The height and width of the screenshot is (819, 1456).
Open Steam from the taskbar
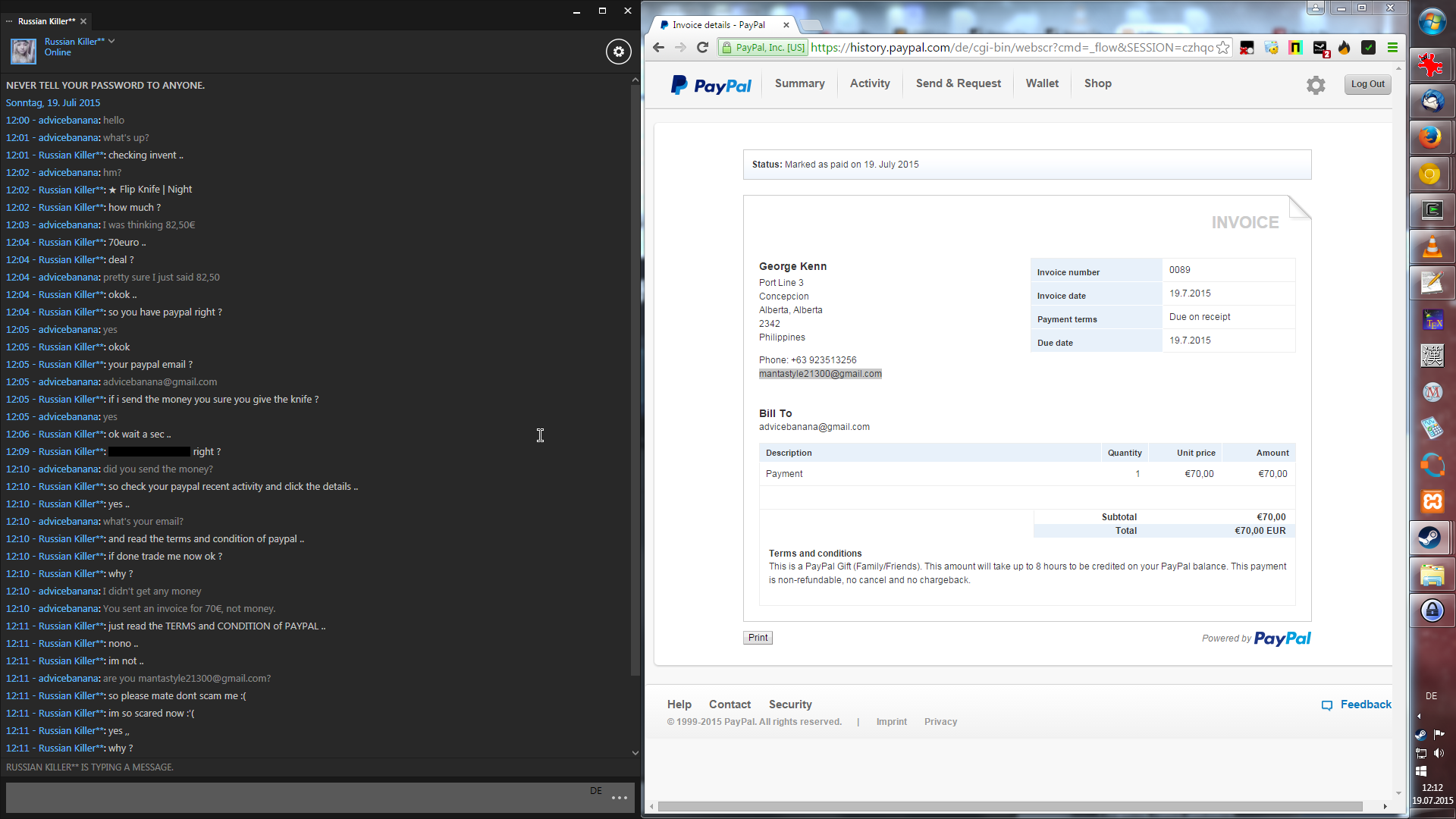click(1431, 538)
